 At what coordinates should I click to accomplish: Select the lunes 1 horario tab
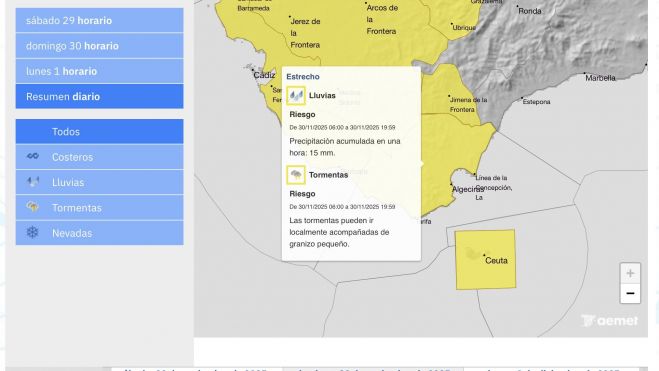click(x=100, y=71)
